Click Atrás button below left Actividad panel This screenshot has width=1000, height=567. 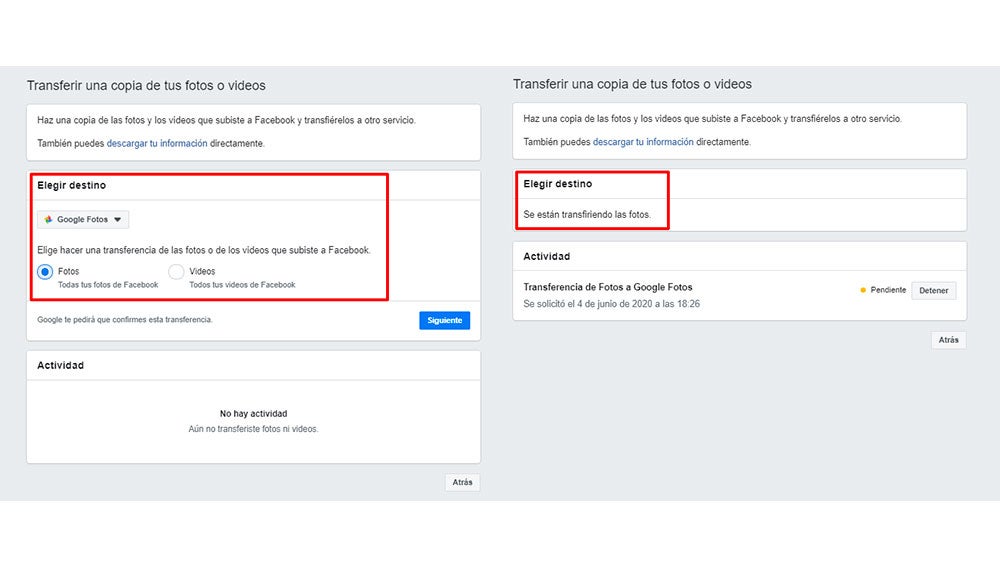(x=462, y=482)
